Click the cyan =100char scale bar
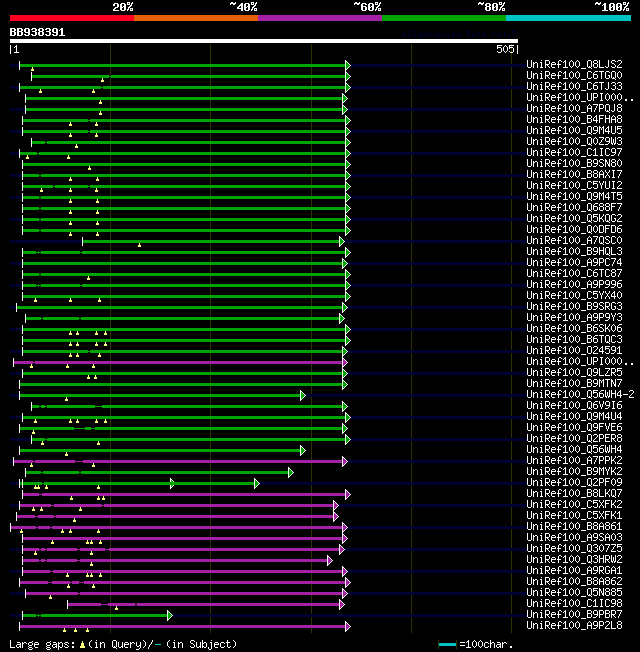The width and height of the screenshot is (640, 652). (x=447, y=645)
